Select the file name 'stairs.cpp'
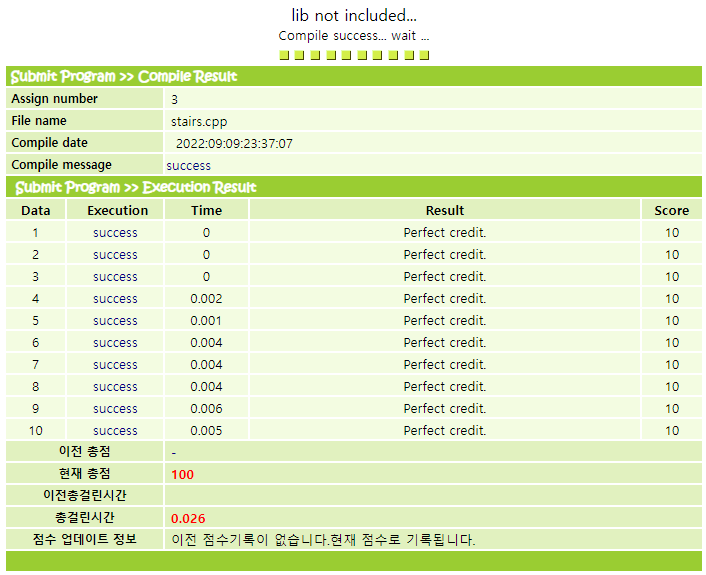Viewport: 706px width, 575px height. (199, 122)
